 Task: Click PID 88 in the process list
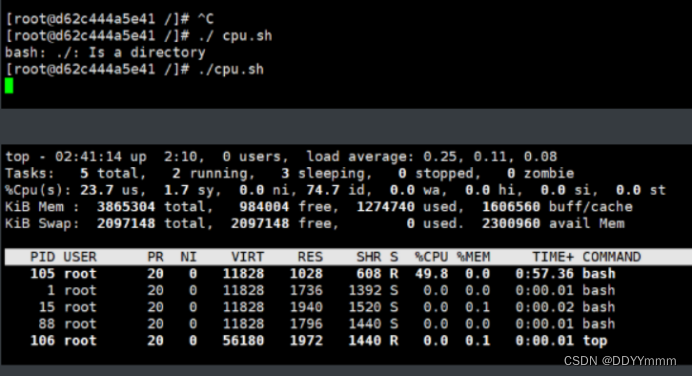click(47, 324)
